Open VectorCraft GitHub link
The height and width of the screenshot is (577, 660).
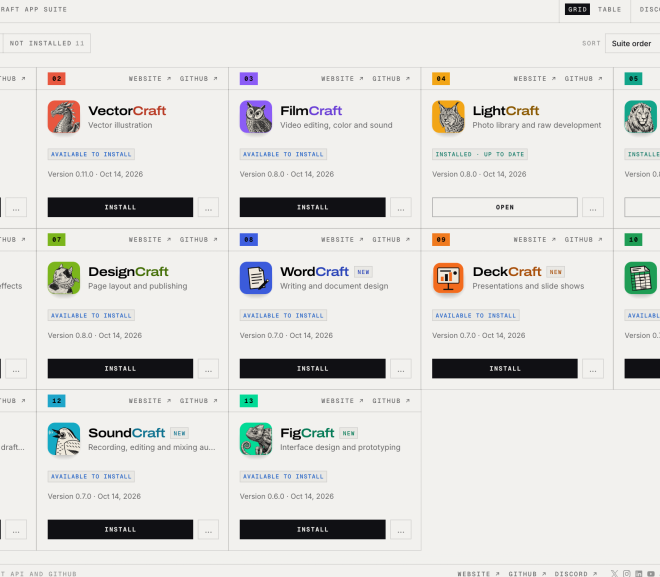tap(198, 79)
